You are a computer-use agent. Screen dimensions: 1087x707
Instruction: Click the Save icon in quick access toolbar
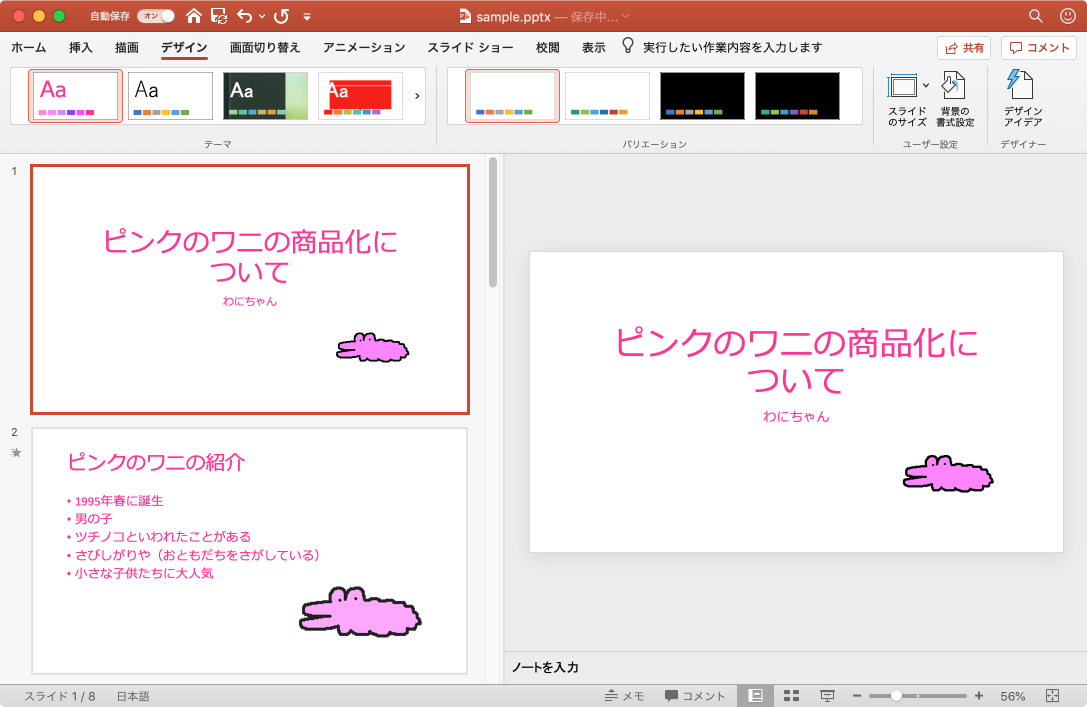pos(219,16)
